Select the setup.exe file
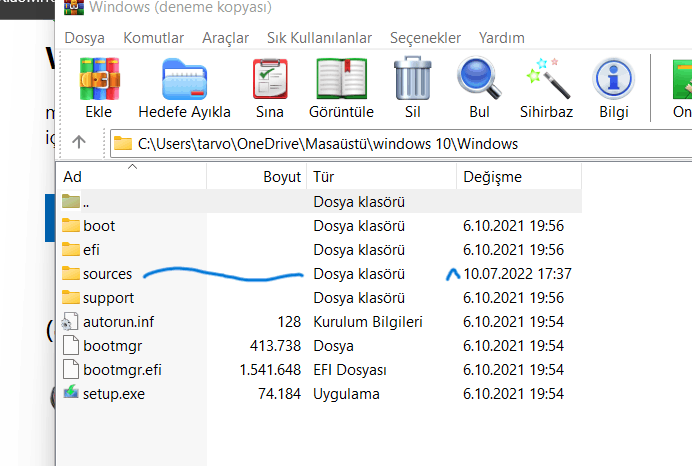The height and width of the screenshot is (466, 692). pyautogui.click(x=113, y=393)
